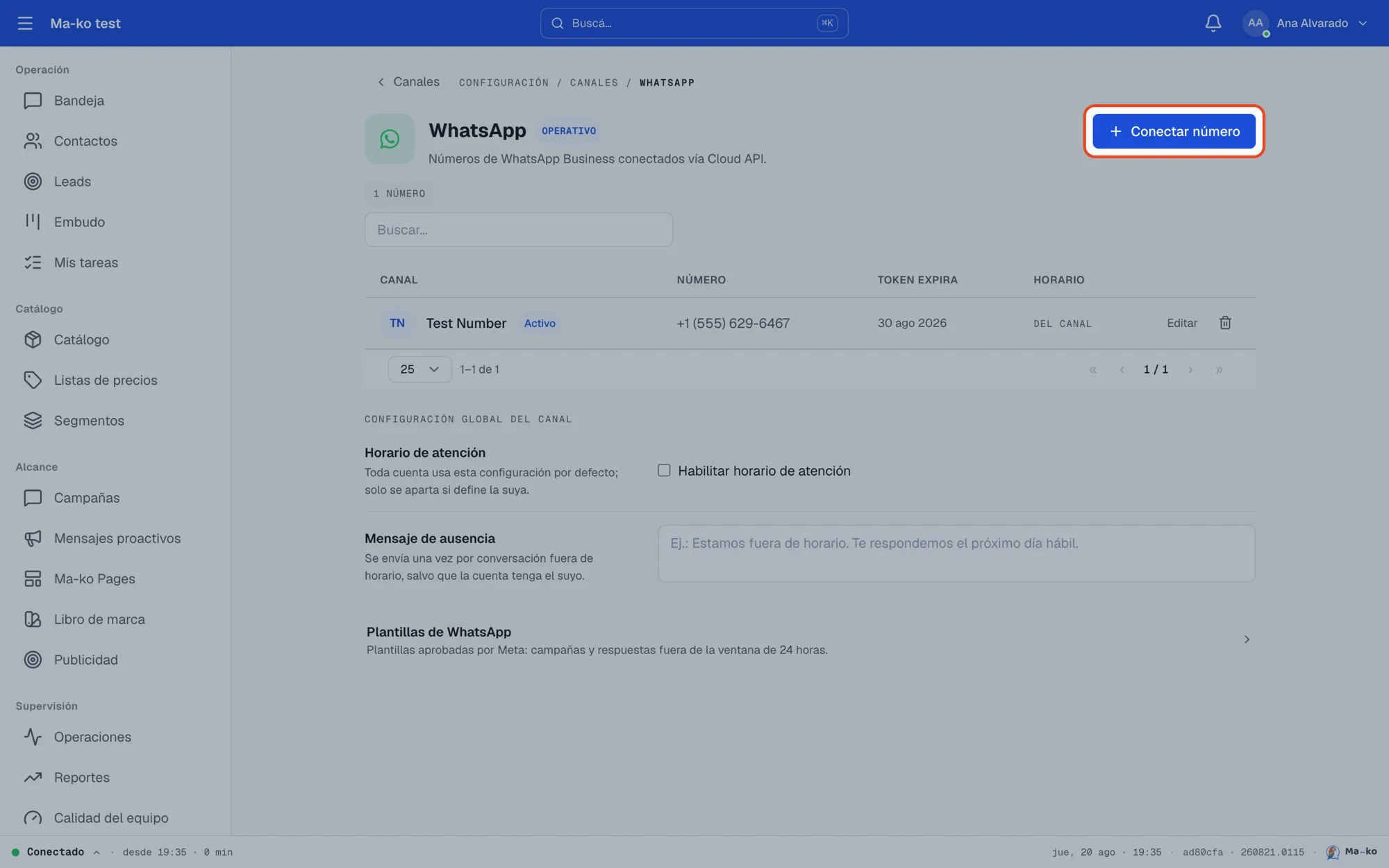Click the DEL CANAL schedule value

pos(1063,324)
